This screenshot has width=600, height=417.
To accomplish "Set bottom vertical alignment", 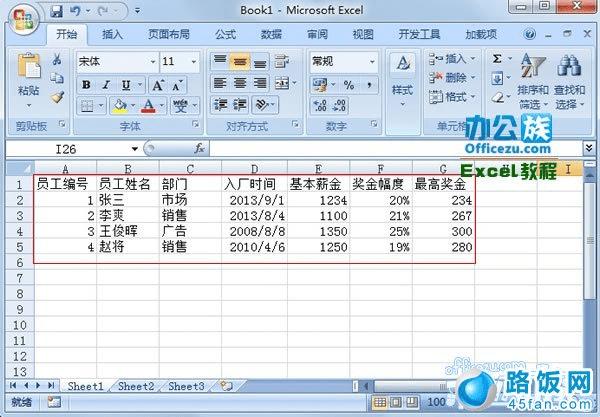I will [x=260, y=61].
